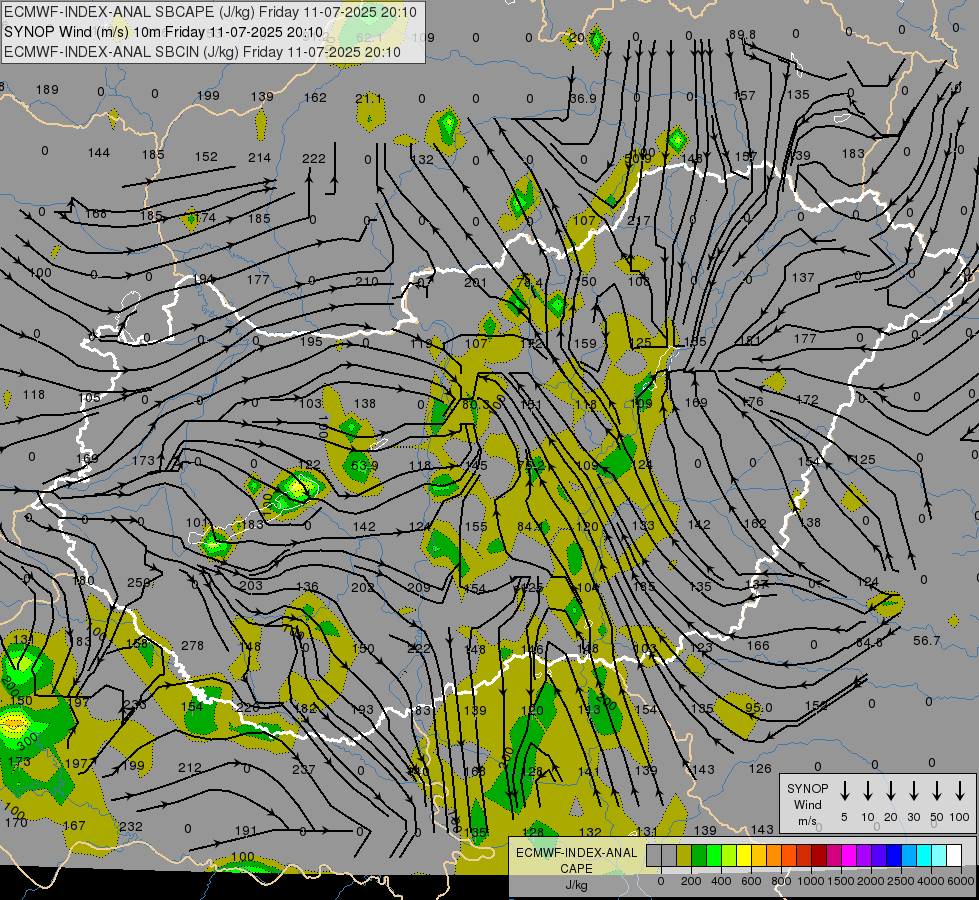The height and width of the screenshot is (900, 979).
Task: Click the 6000 tick label on the CAPE scale
Action: tap(961, 881)
